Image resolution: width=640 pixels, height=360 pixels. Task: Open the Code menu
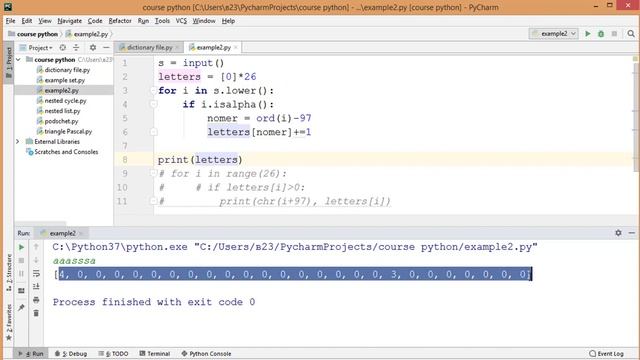point(95,21)
